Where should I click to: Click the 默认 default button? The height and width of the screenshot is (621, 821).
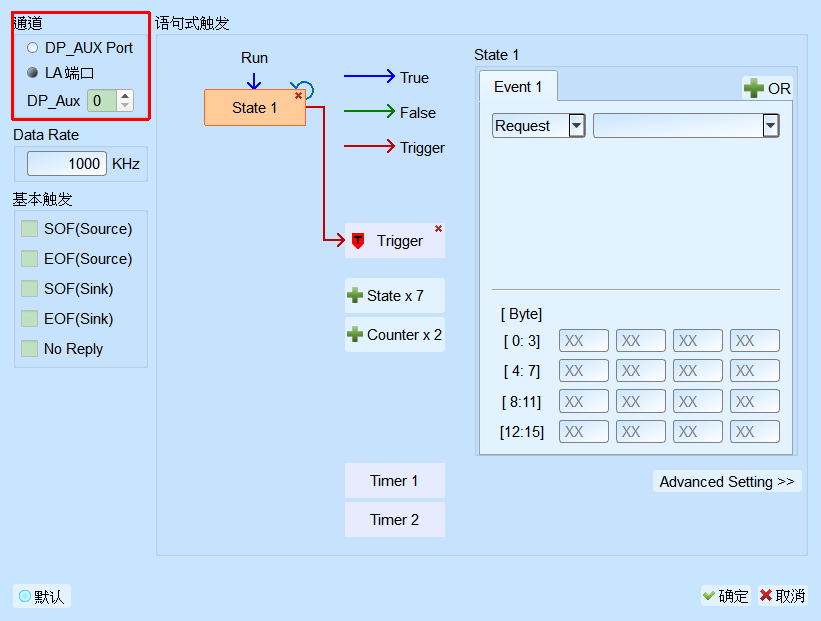(x=42, y=596)
